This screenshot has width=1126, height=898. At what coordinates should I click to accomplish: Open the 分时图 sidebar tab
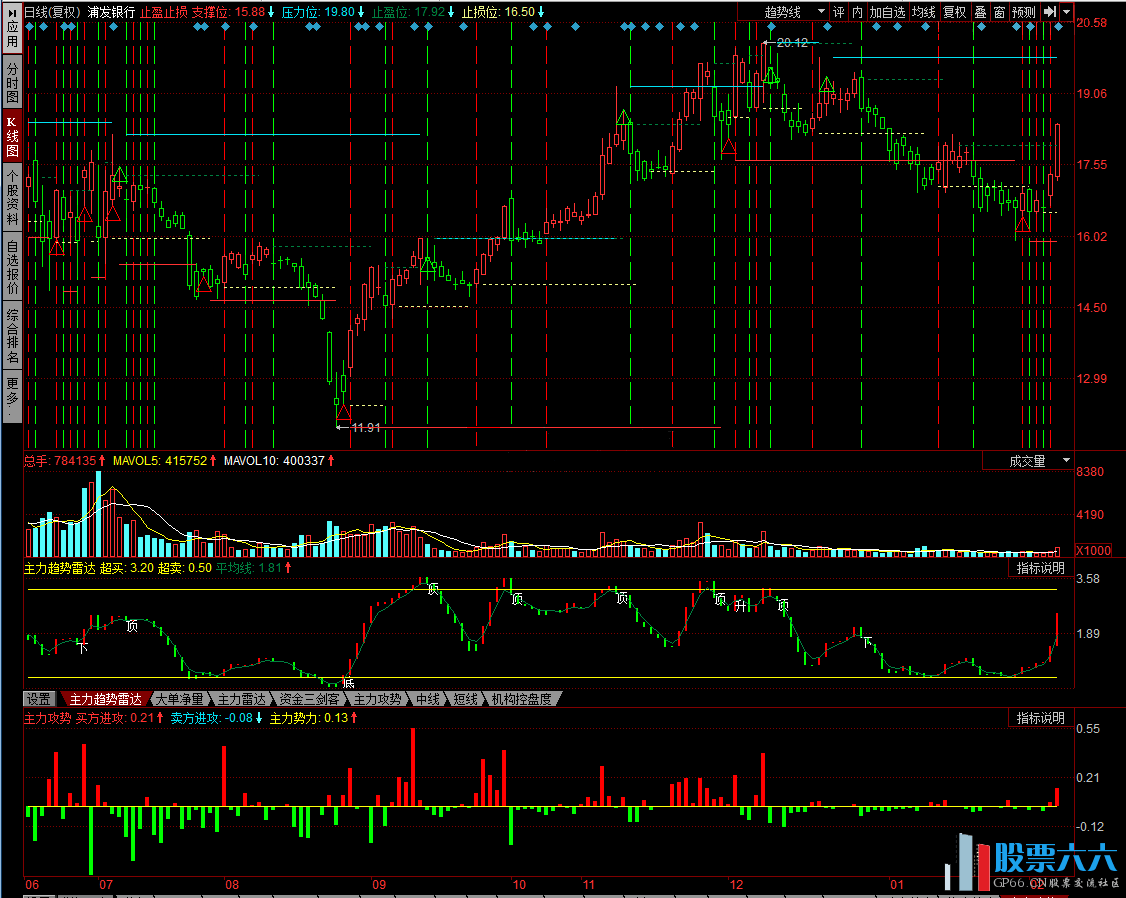(x=12, y=82)
